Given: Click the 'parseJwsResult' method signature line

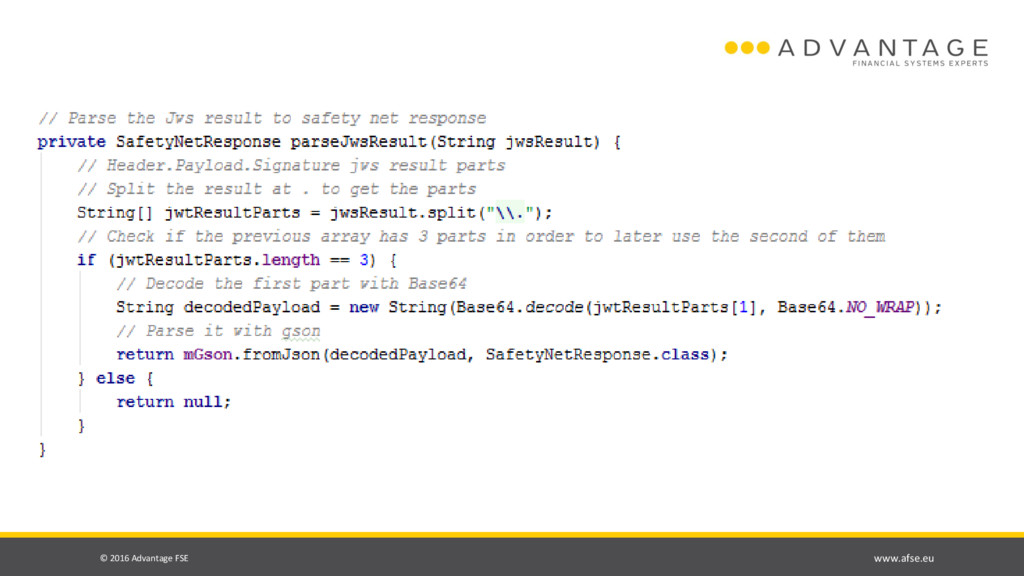Looking at the screenshot, I should 329,142.
